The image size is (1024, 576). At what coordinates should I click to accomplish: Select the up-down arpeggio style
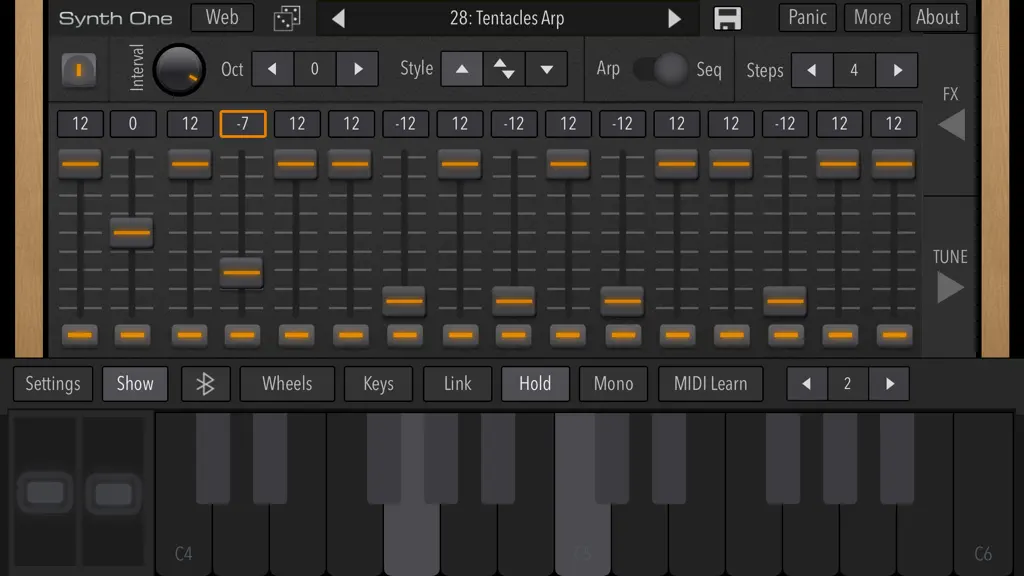point(504,69)
